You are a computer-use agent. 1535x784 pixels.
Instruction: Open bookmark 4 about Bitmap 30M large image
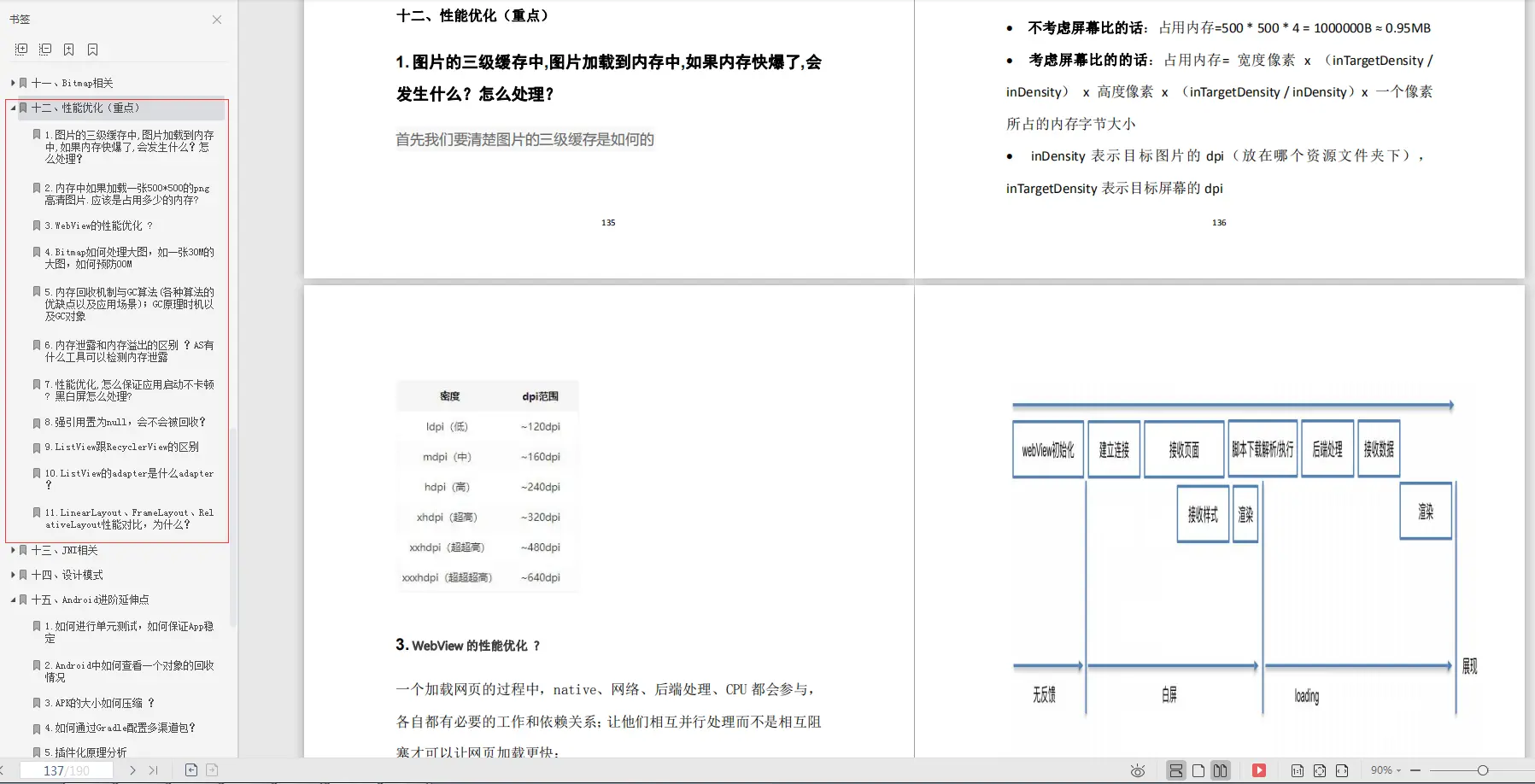(x=130, y=258)
